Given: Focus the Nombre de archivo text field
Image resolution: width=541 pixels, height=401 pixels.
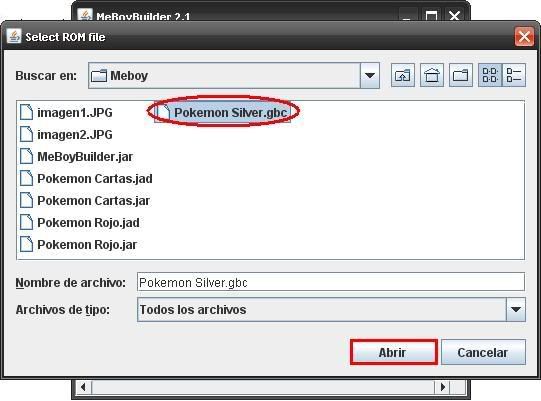Looking at the screenshot, I should click(331, 282).
